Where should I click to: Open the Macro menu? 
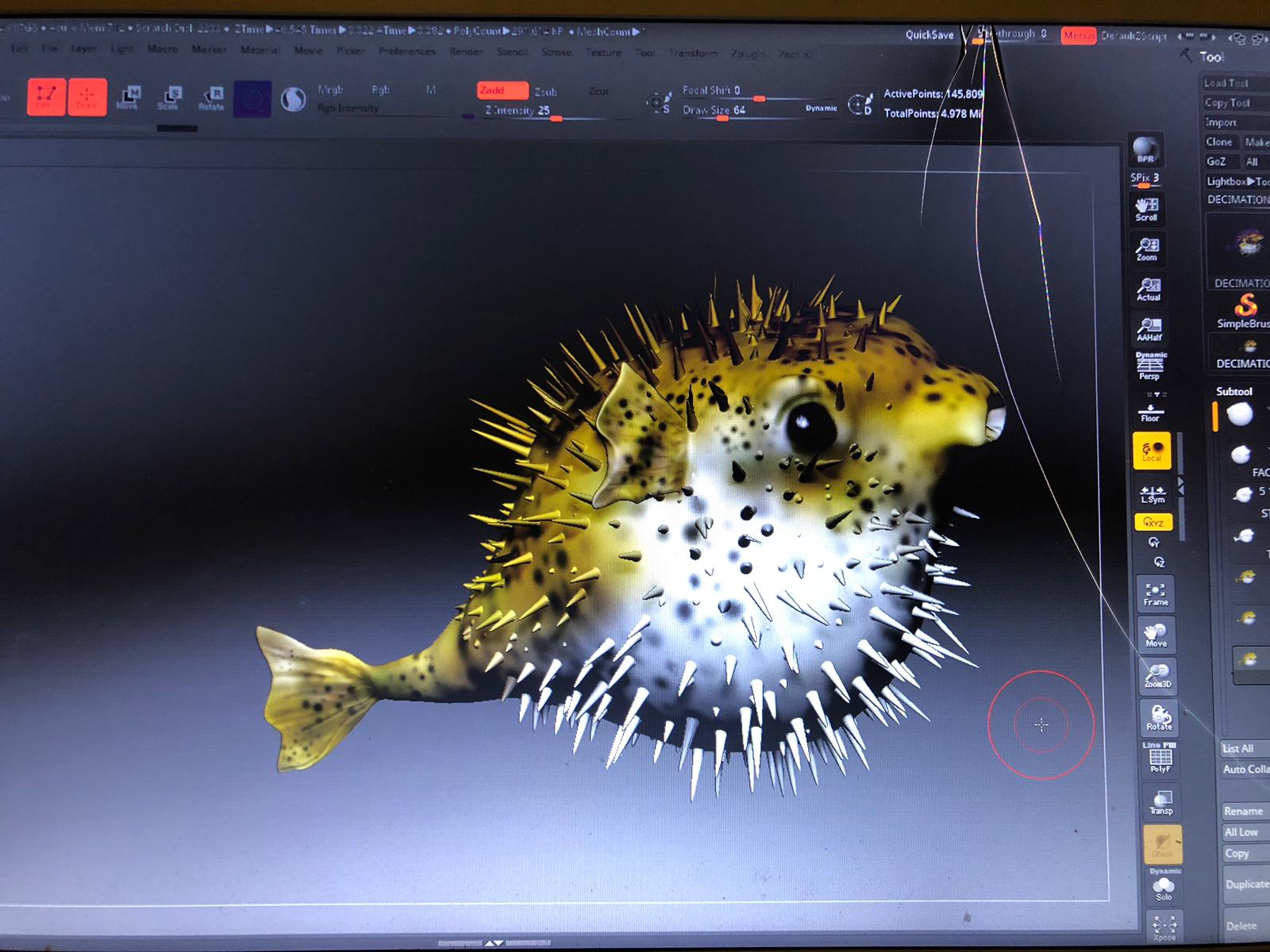[x=163, y=48]
